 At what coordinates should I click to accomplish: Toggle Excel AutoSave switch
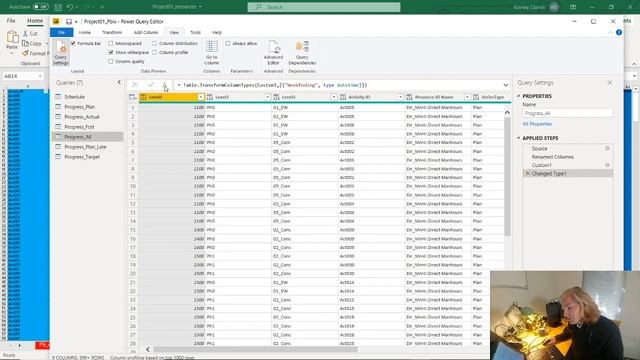point(40,7)
